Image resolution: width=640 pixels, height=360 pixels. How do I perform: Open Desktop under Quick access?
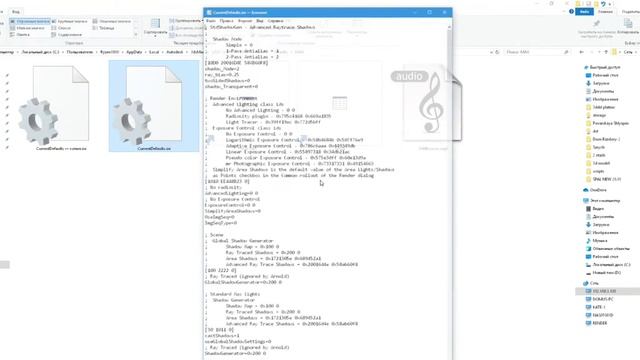[602, 76]
